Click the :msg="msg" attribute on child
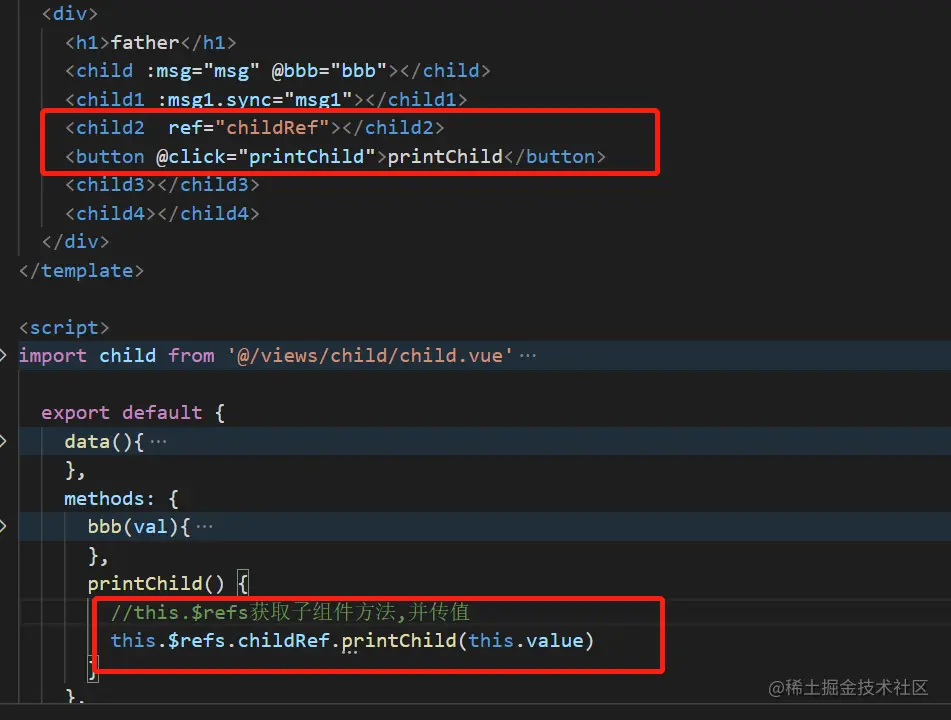The height and width of the screenshot is (720, 951). pyautogui.click(x=203, y=71)
